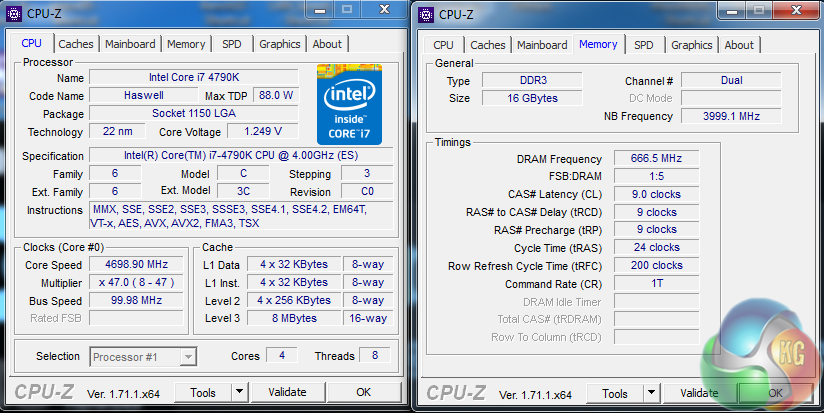The width and height of the screenshot is (824, 413).
Task: Click the Intel Core i7 logo badge
Action: pyautogui.click(x=349, y=105)
